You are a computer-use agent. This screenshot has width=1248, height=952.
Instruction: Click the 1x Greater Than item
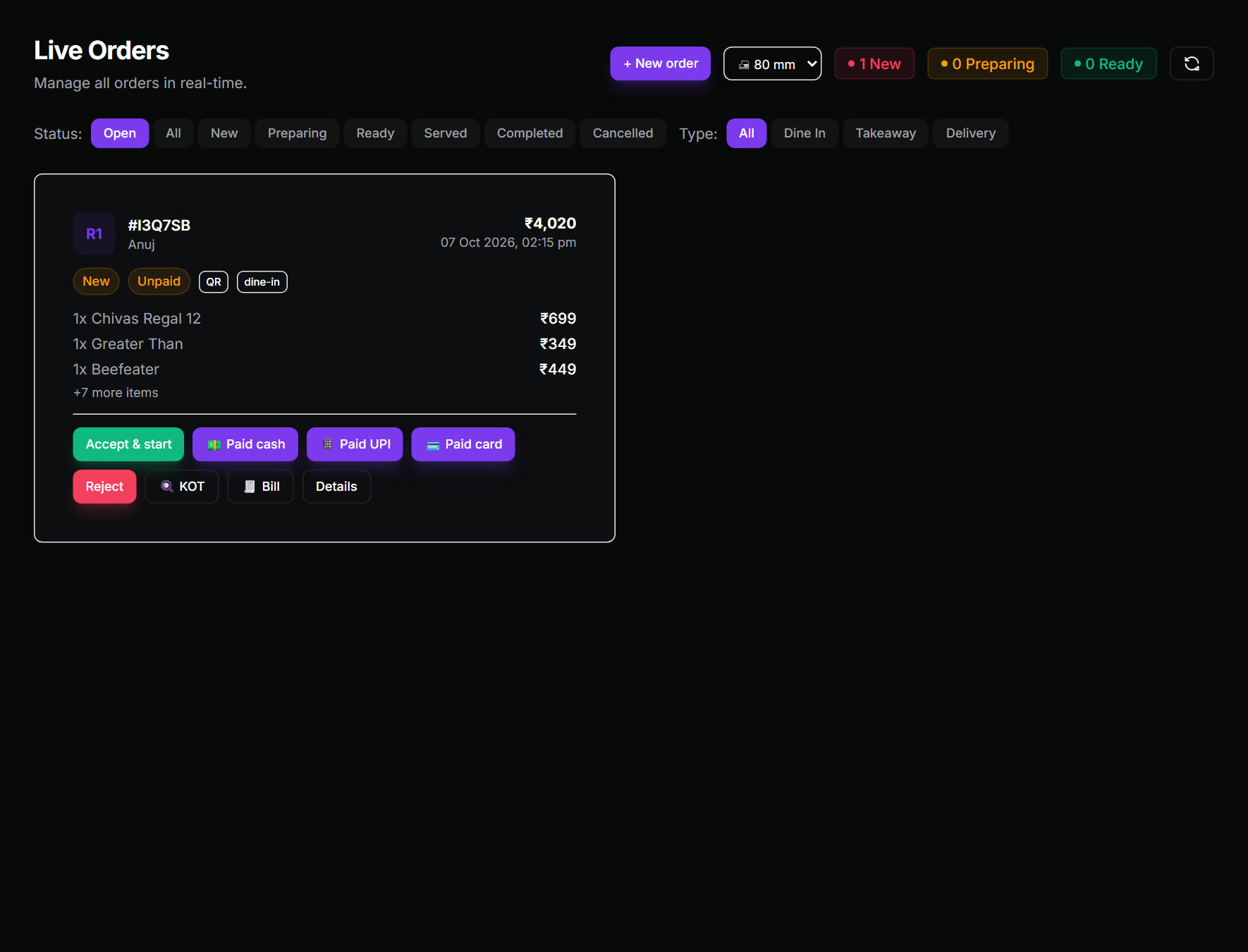click(128, 344)
